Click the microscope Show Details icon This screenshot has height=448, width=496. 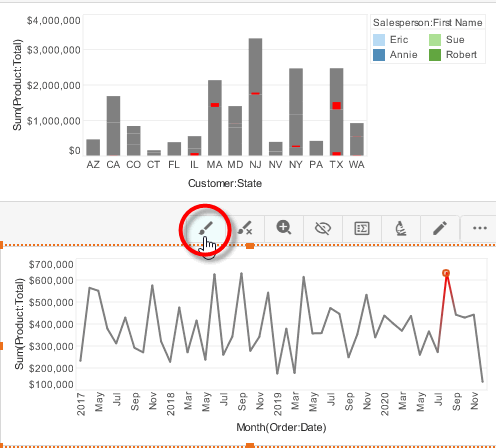point(401,228)
